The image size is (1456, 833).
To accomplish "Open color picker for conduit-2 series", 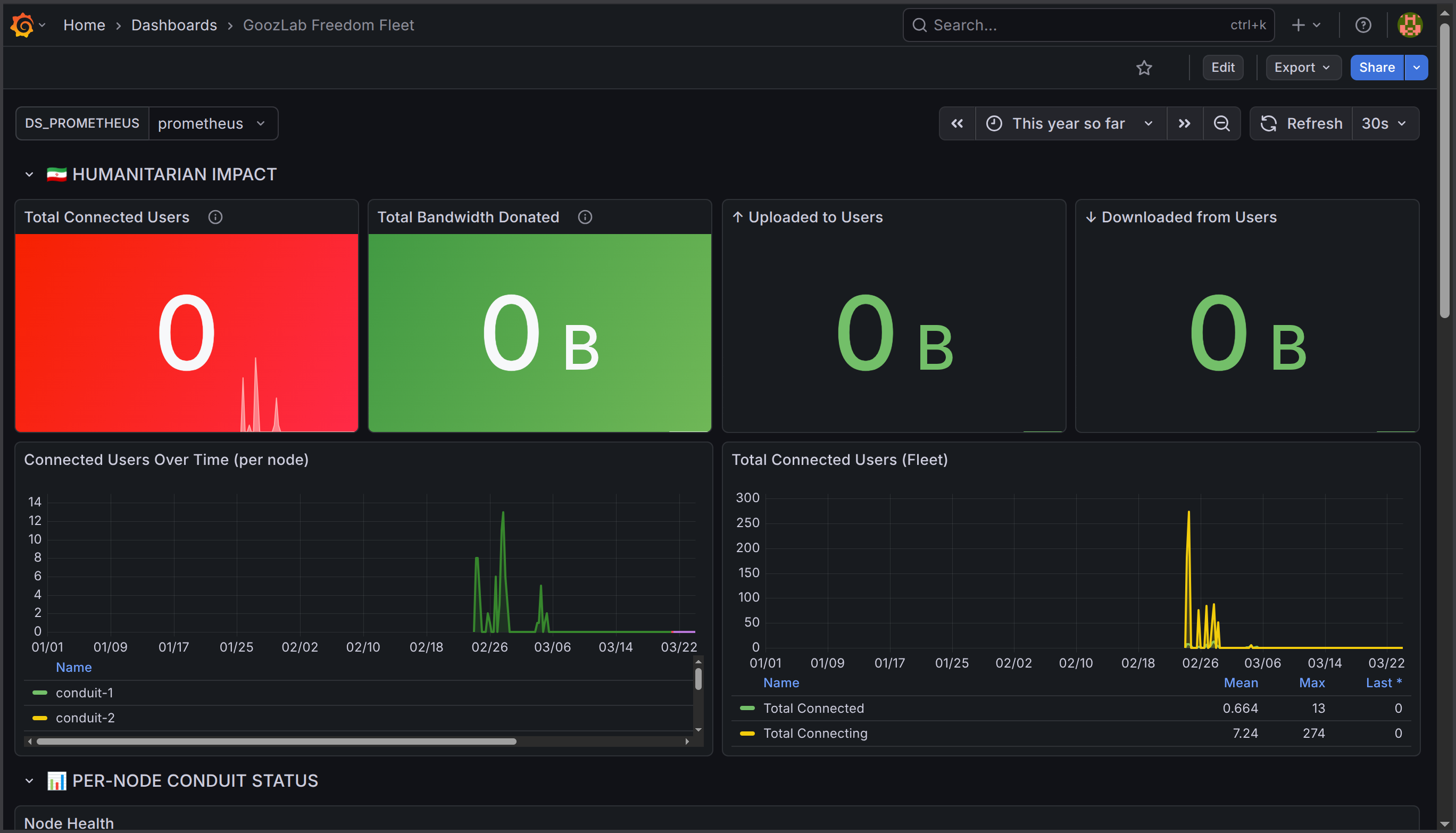I will 39,718.
